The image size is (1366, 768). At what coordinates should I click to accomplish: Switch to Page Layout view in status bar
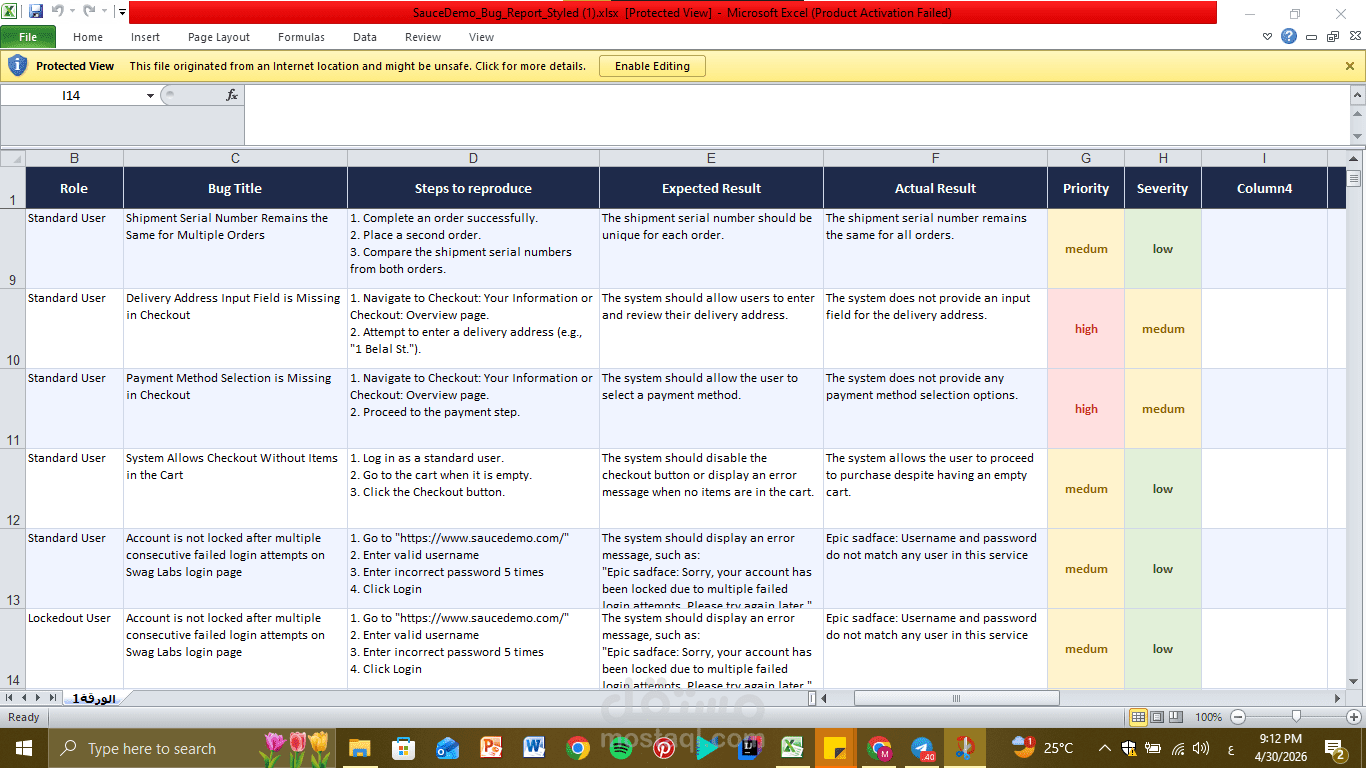(x=1157, y=717)
